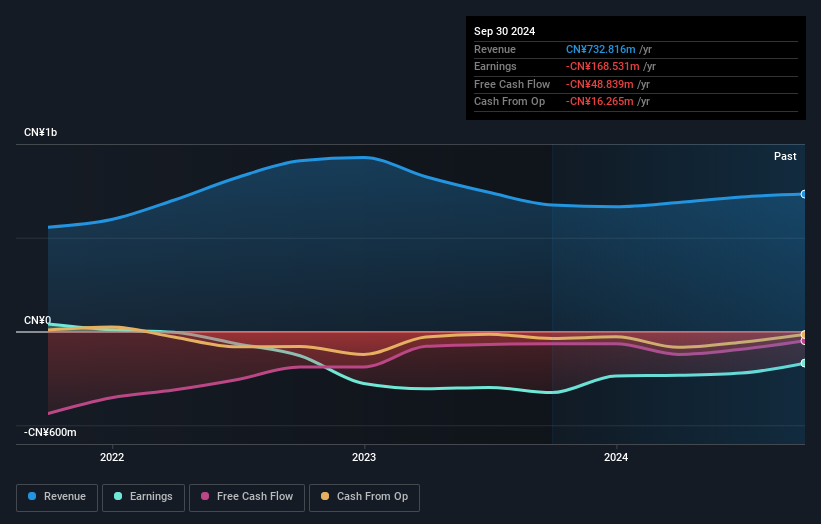The height and width of the screenshot is (524, 821).
Task: Click the -CN¥600m y-axis label
Action: click(x=50, y=432)
